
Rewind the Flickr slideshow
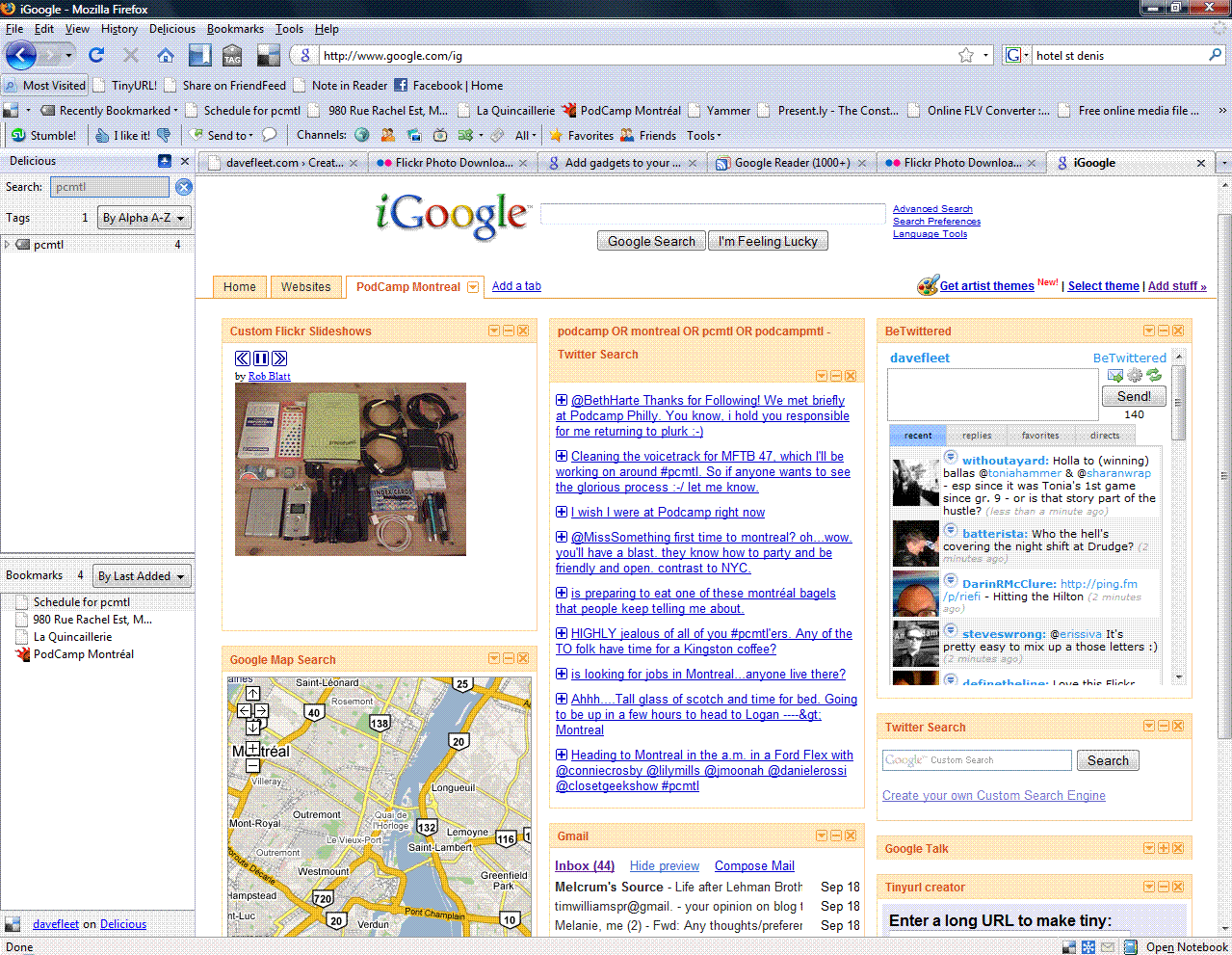243,358
